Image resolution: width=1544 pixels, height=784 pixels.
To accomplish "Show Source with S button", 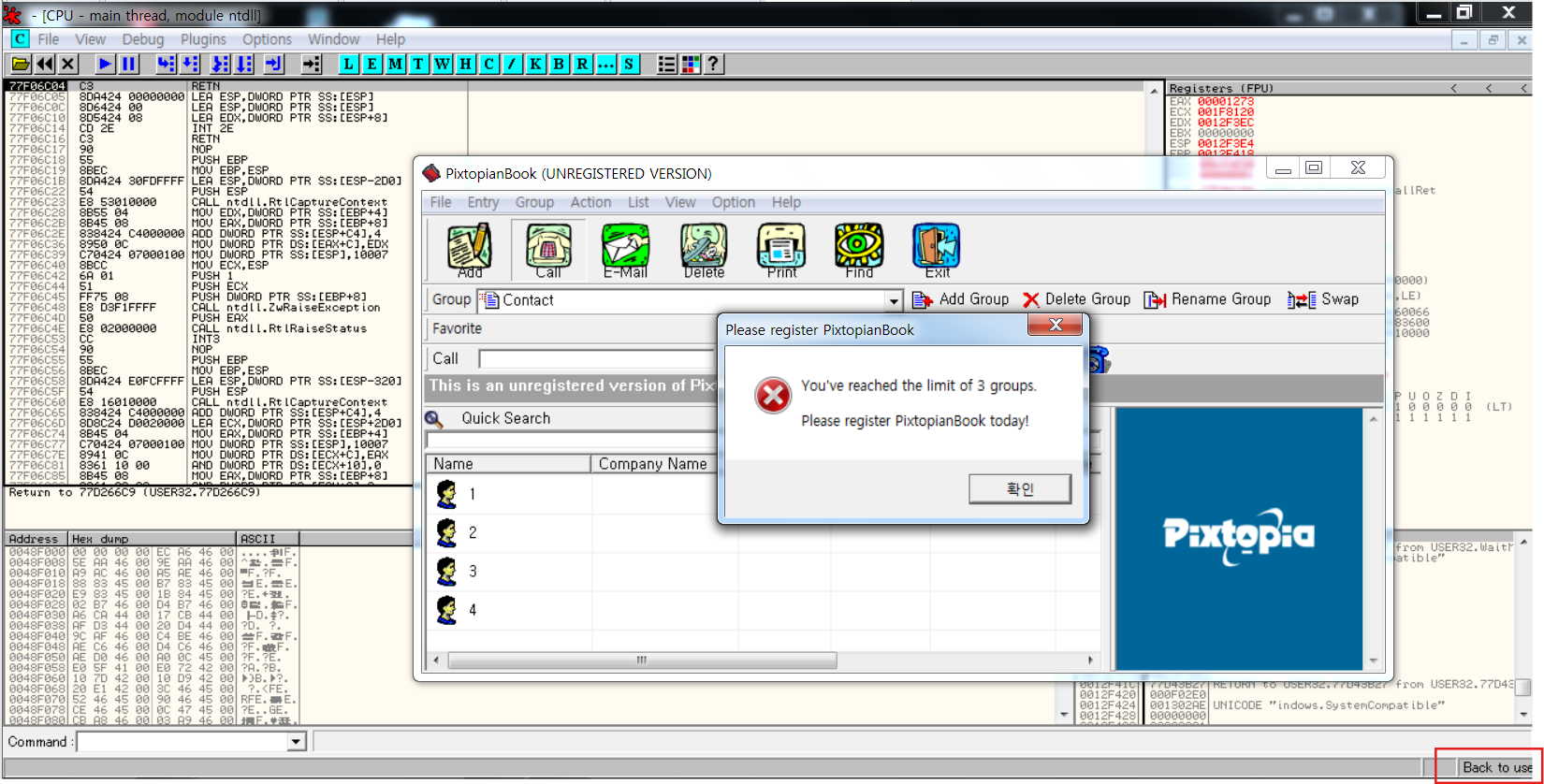I will 629,64.
